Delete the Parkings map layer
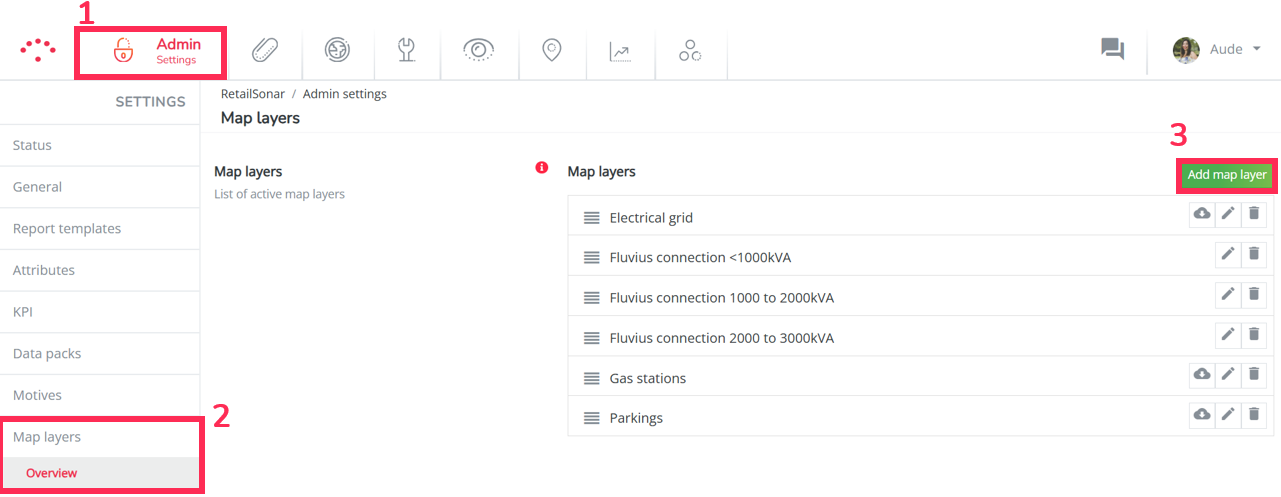Screen dimensions: 1281x497 pyautogui.click(x=1254, y=414)
